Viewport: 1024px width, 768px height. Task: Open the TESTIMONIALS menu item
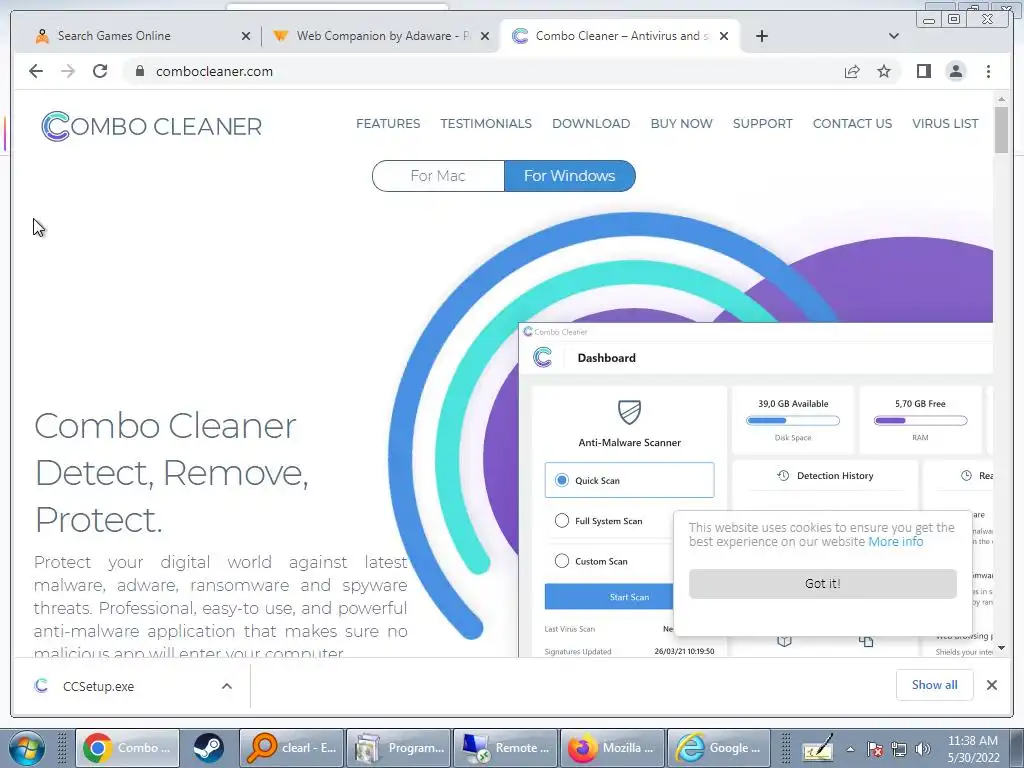point(486,123)
